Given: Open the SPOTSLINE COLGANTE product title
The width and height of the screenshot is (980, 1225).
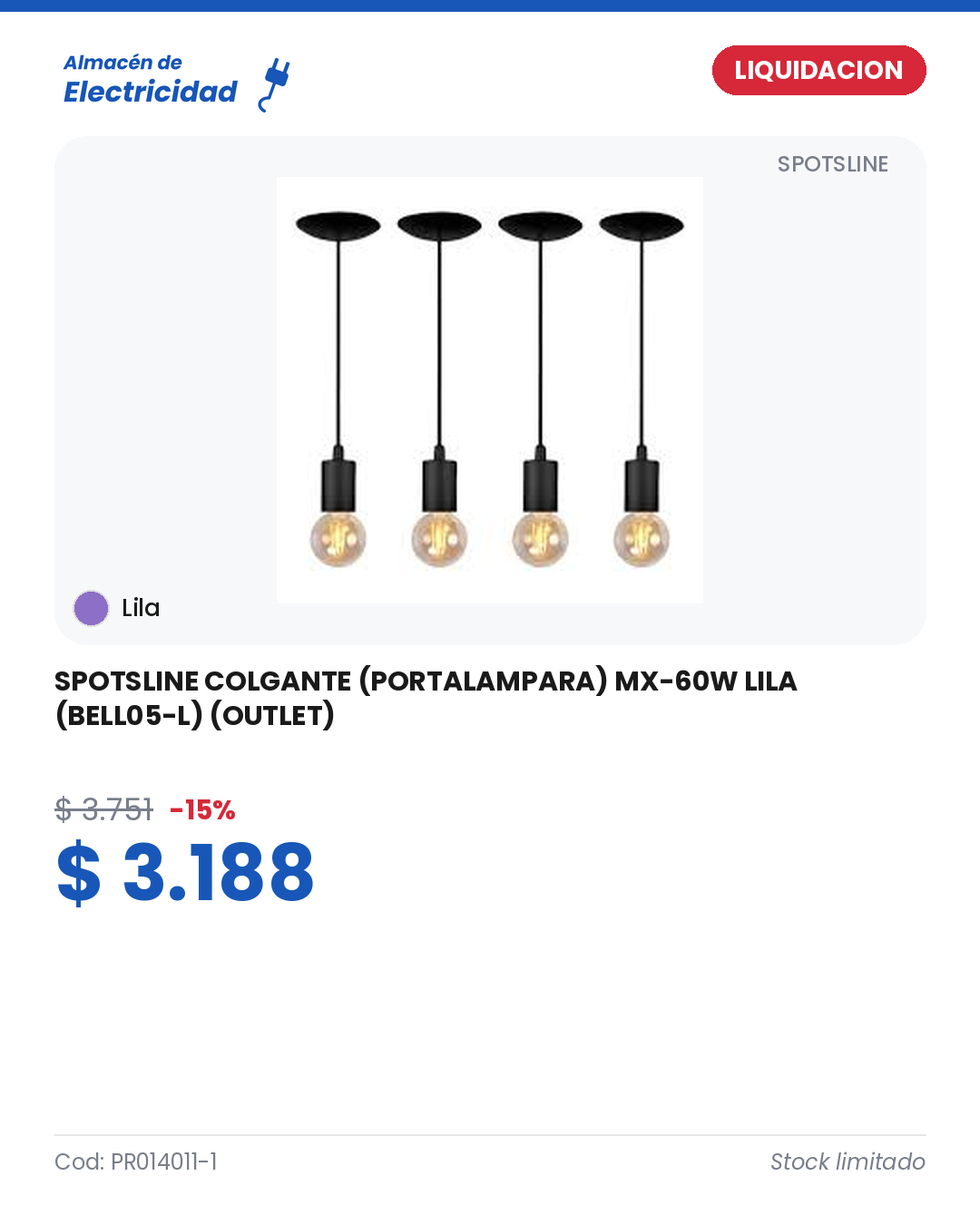Looking at the screenshot, I should (426, 698).
